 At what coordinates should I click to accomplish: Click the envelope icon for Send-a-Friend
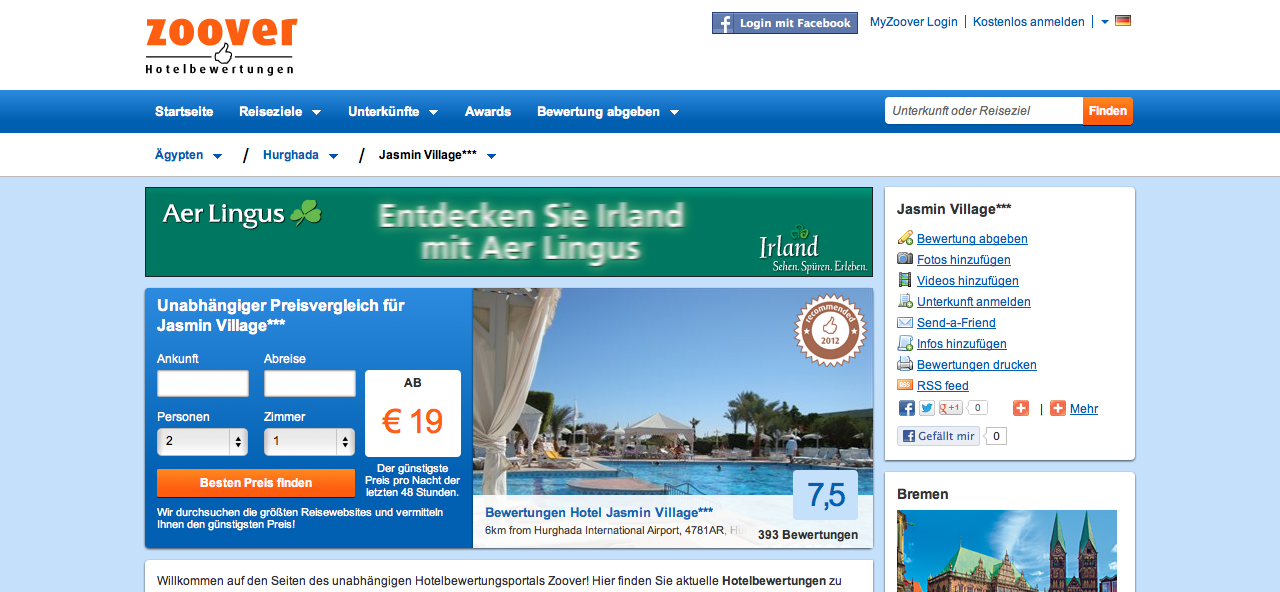[905, 322]
